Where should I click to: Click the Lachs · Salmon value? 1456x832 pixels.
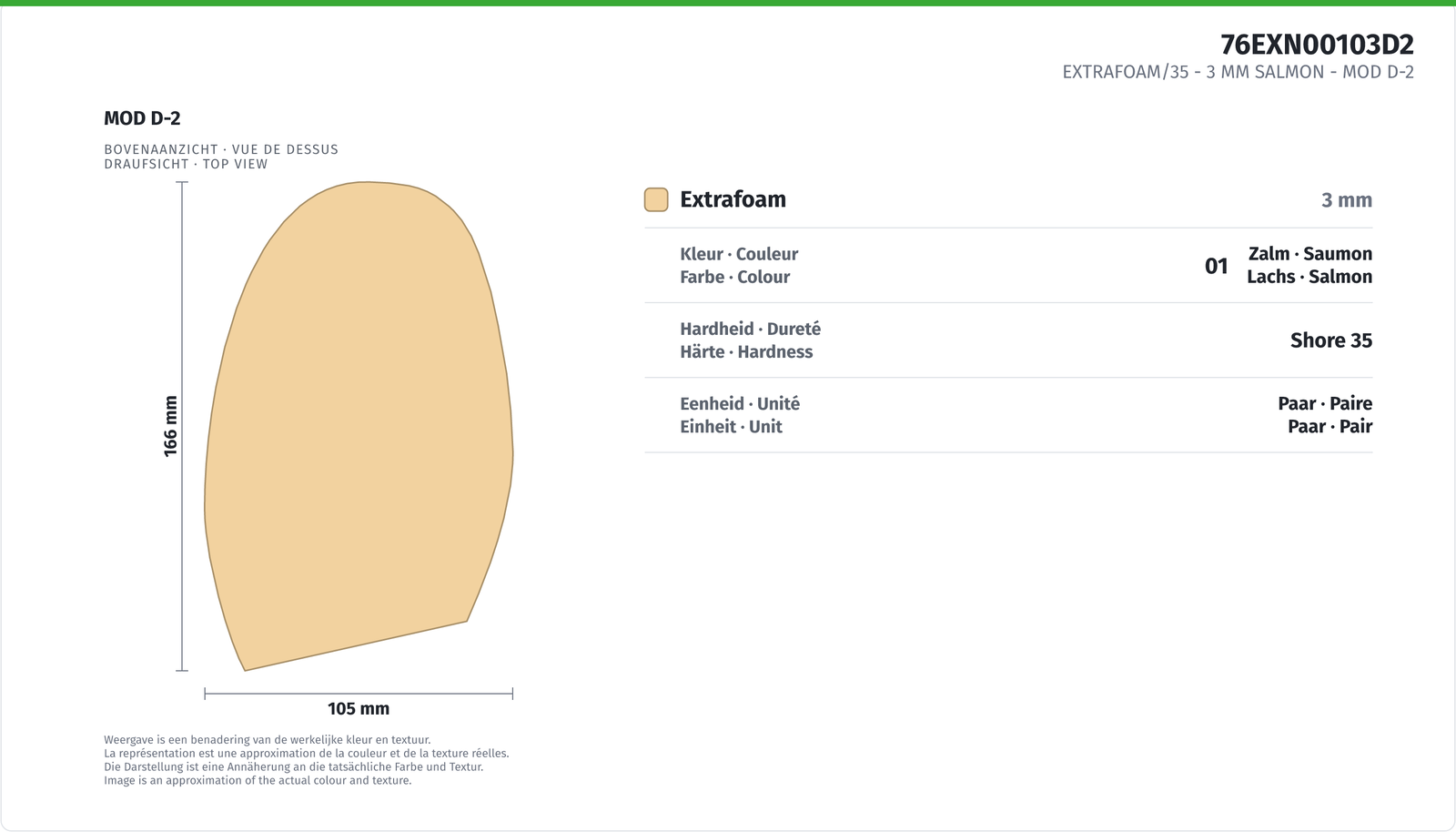[1309, 277]
